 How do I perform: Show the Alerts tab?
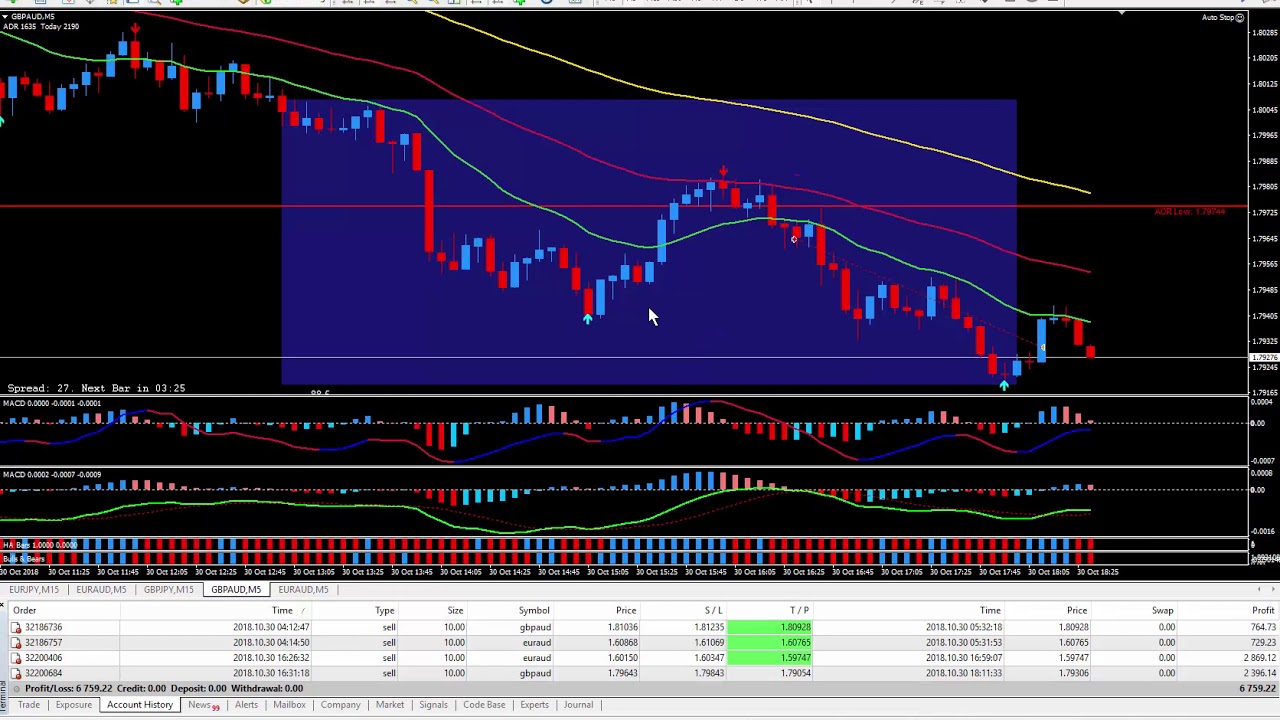click(x=246, y=705)
